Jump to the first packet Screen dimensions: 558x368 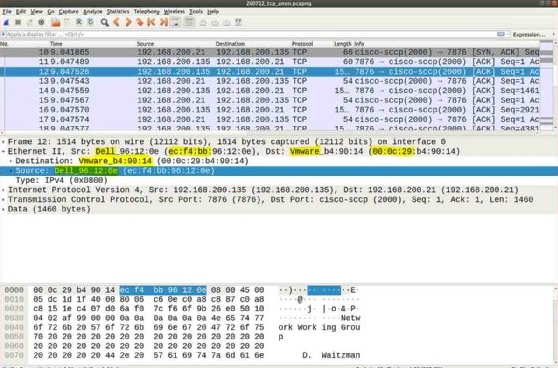click(152, 22)
